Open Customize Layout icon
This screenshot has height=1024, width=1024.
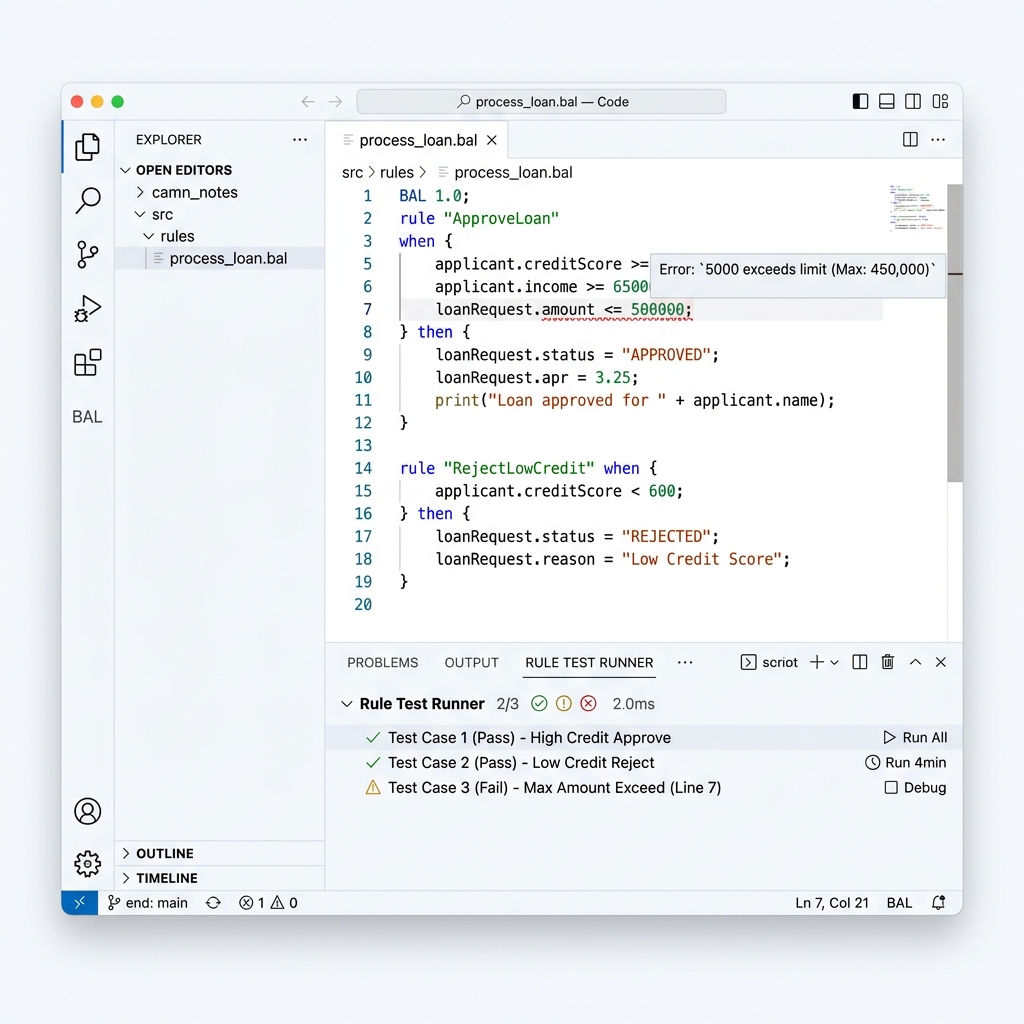pyautogui.click(x=940, y=101)
